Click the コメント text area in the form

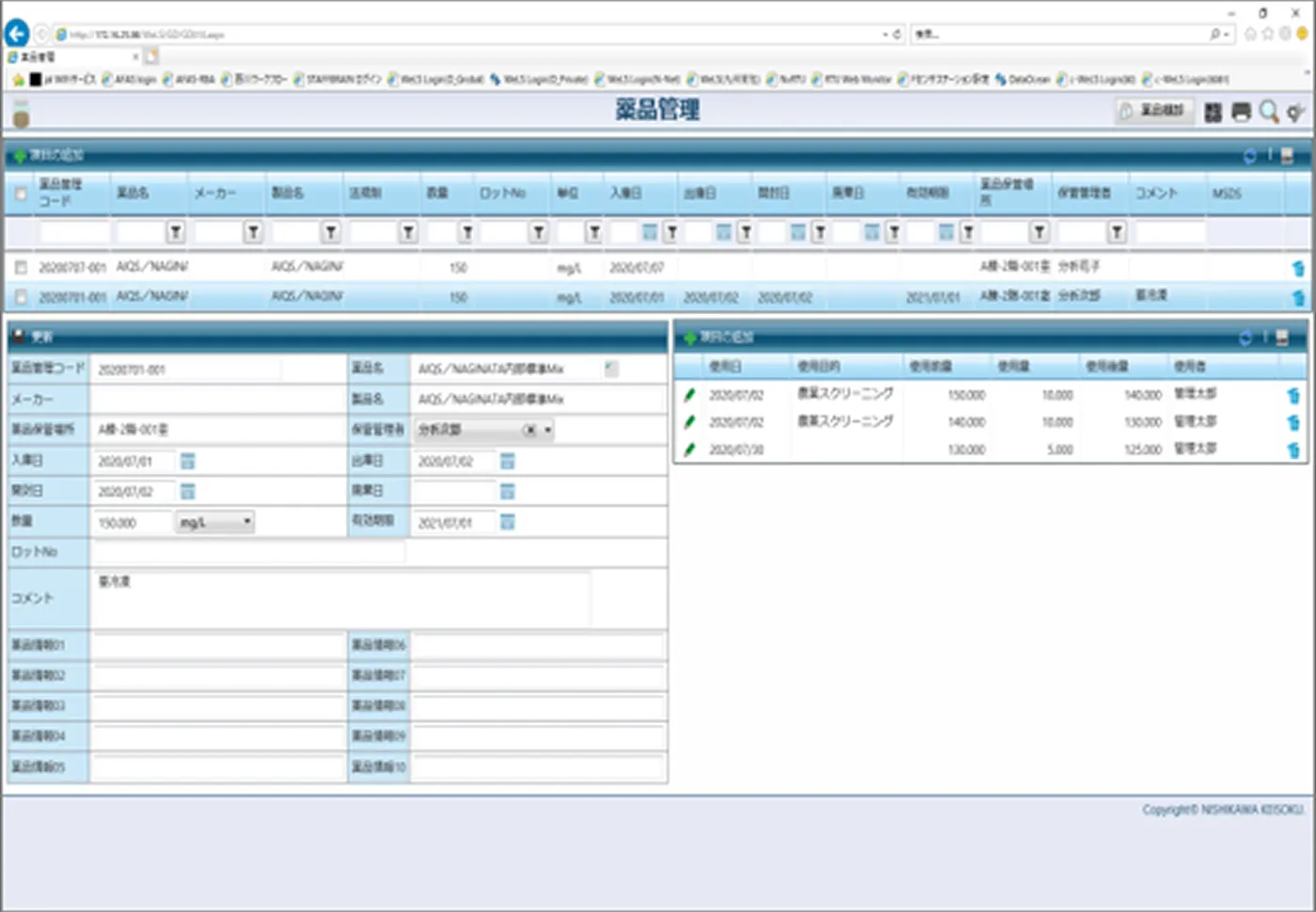tap(341, 598)
